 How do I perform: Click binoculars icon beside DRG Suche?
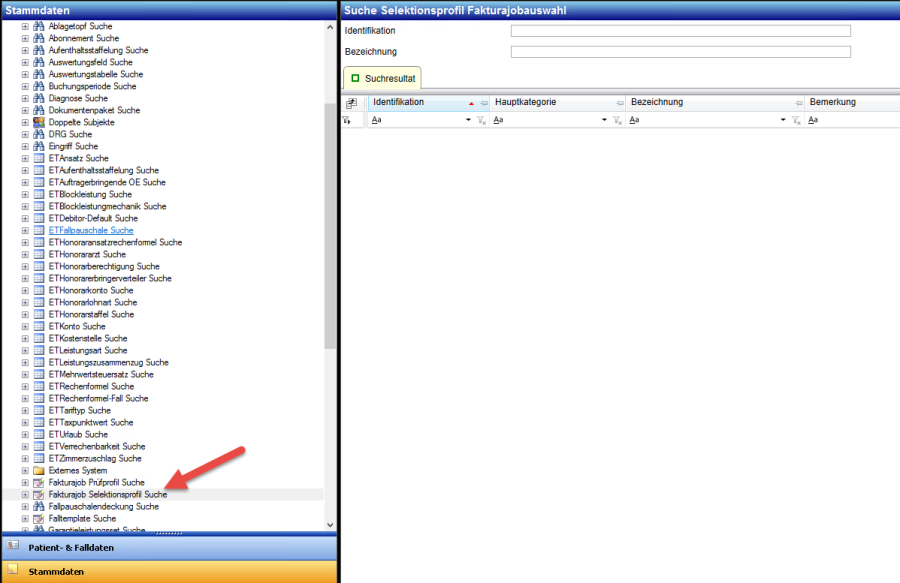tap(38, 134)
